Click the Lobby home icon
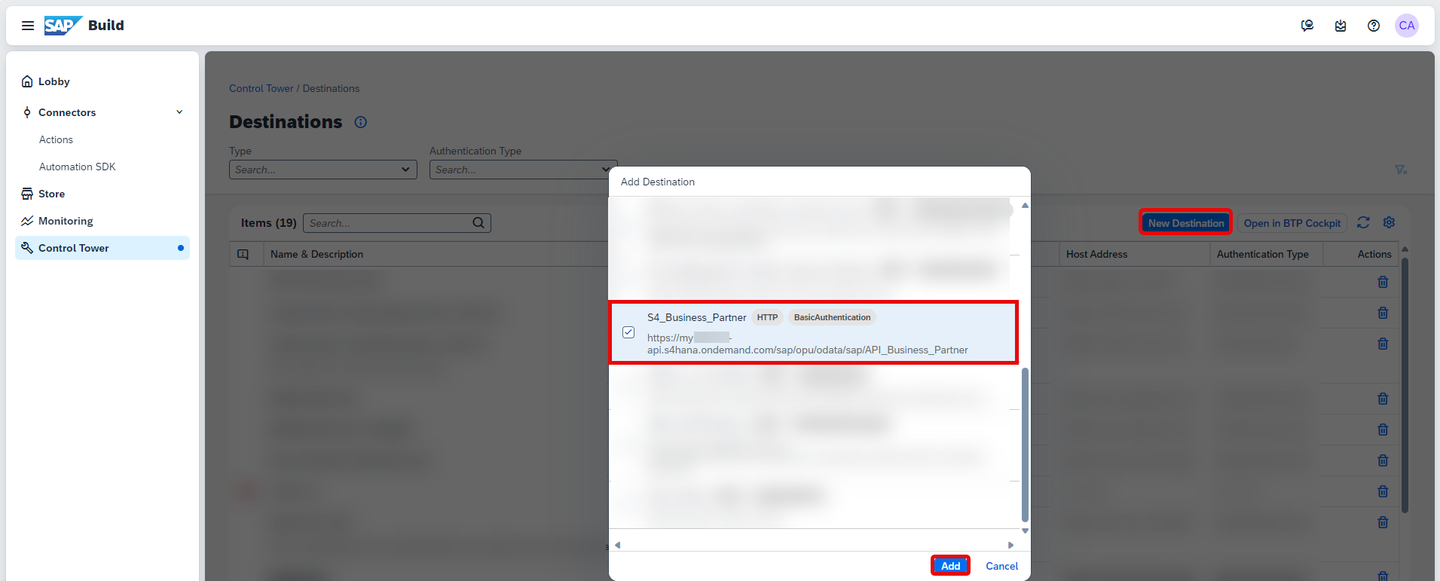The width and height of the screenshot is (1440, 581). tap(27, 82)
